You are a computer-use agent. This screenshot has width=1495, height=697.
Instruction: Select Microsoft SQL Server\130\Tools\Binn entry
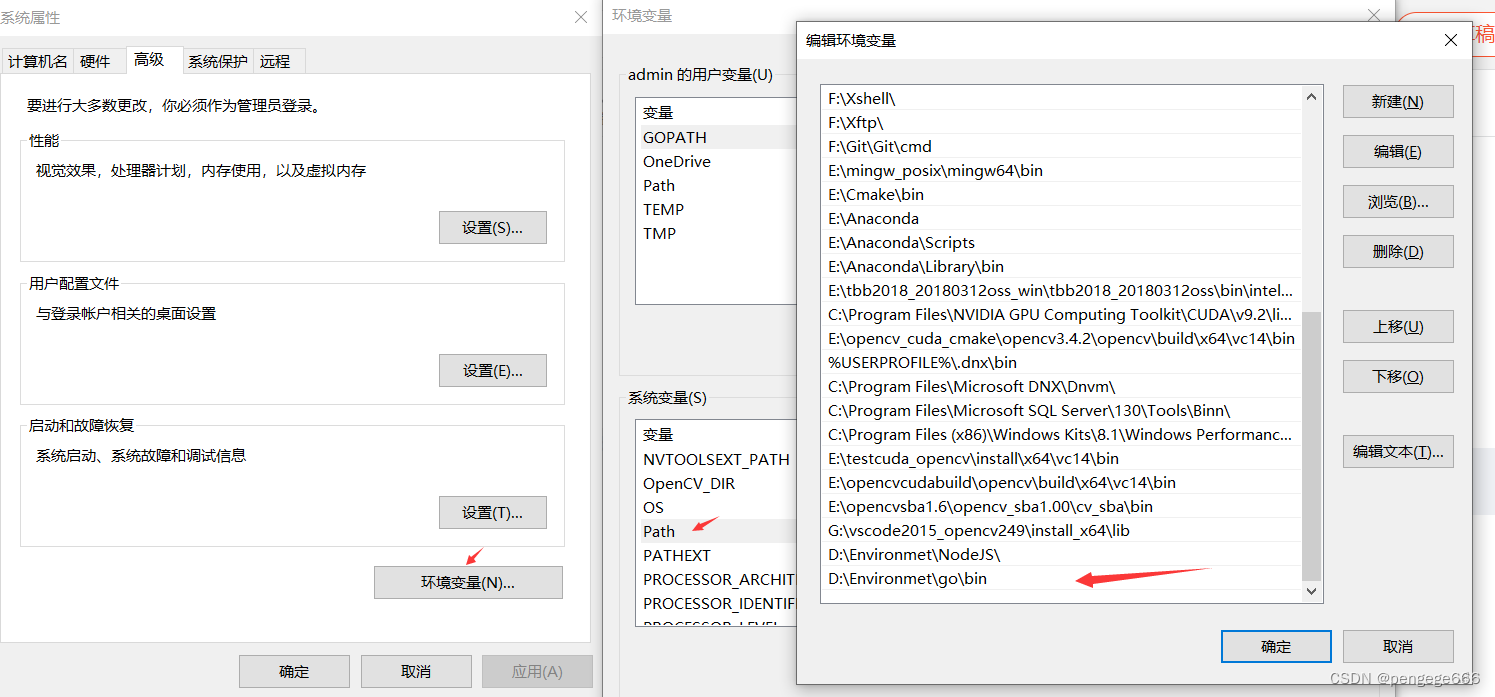pos(1062,410)
